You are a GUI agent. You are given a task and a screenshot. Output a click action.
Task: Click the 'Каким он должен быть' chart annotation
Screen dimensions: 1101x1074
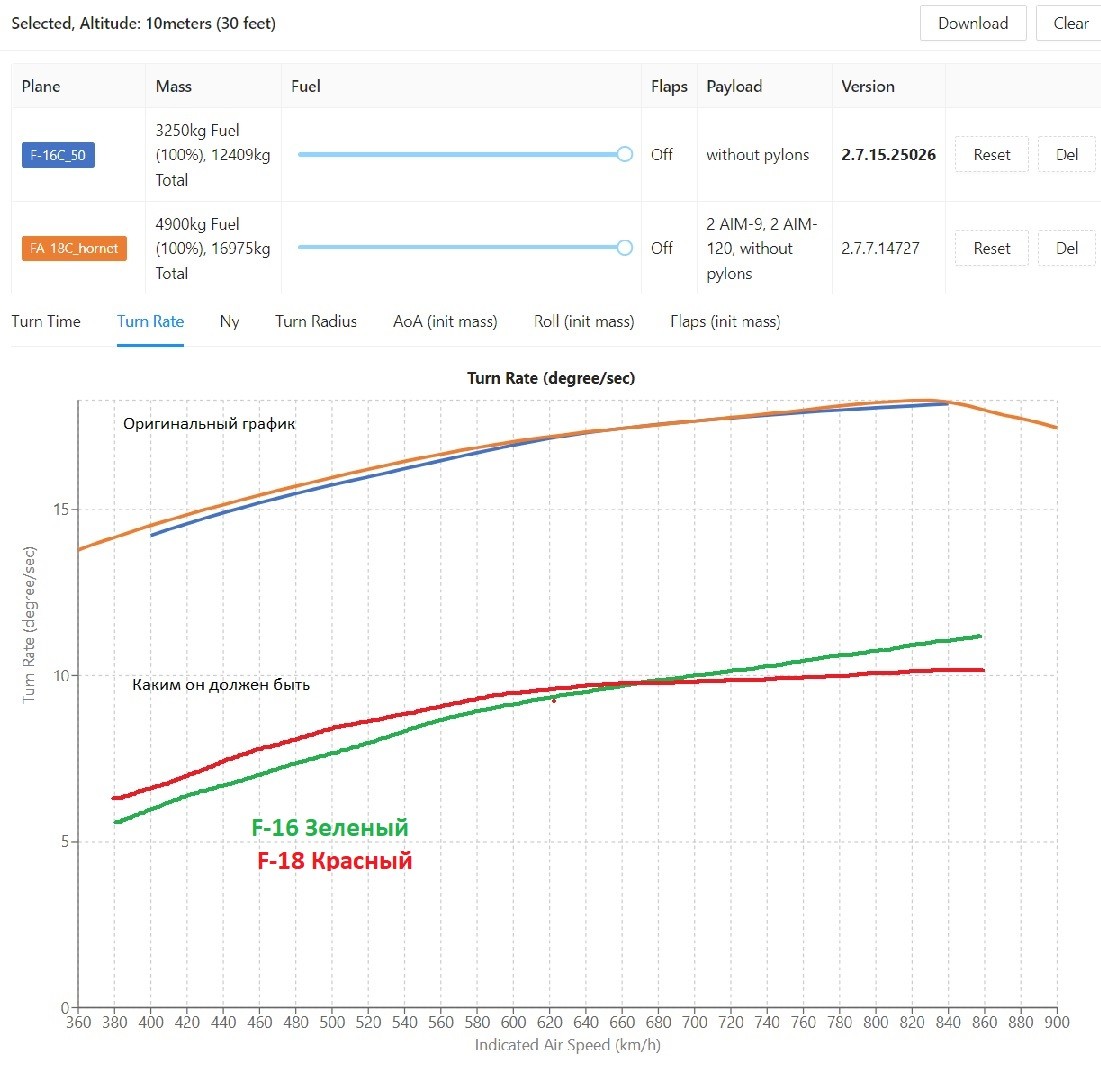[x=221, y=684]
